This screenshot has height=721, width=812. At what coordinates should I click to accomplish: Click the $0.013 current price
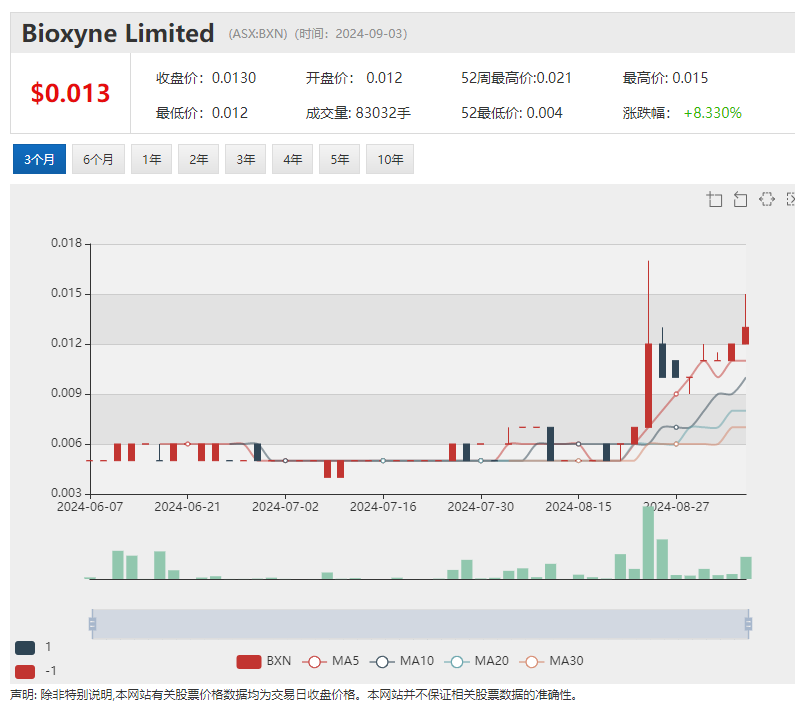click(70, 93)
